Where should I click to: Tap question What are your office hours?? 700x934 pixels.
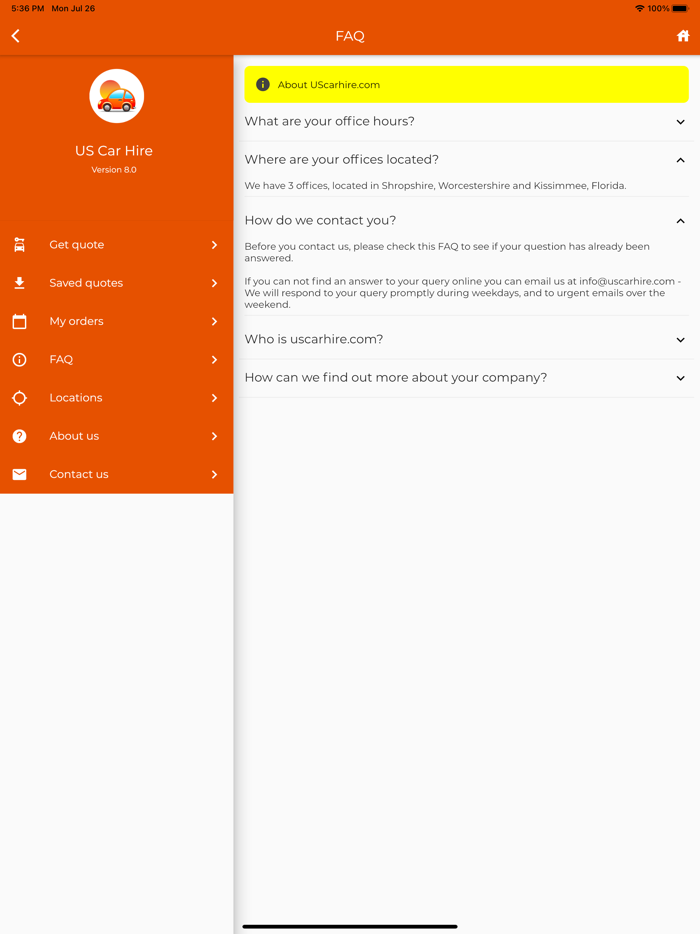[x=329, y=122]
